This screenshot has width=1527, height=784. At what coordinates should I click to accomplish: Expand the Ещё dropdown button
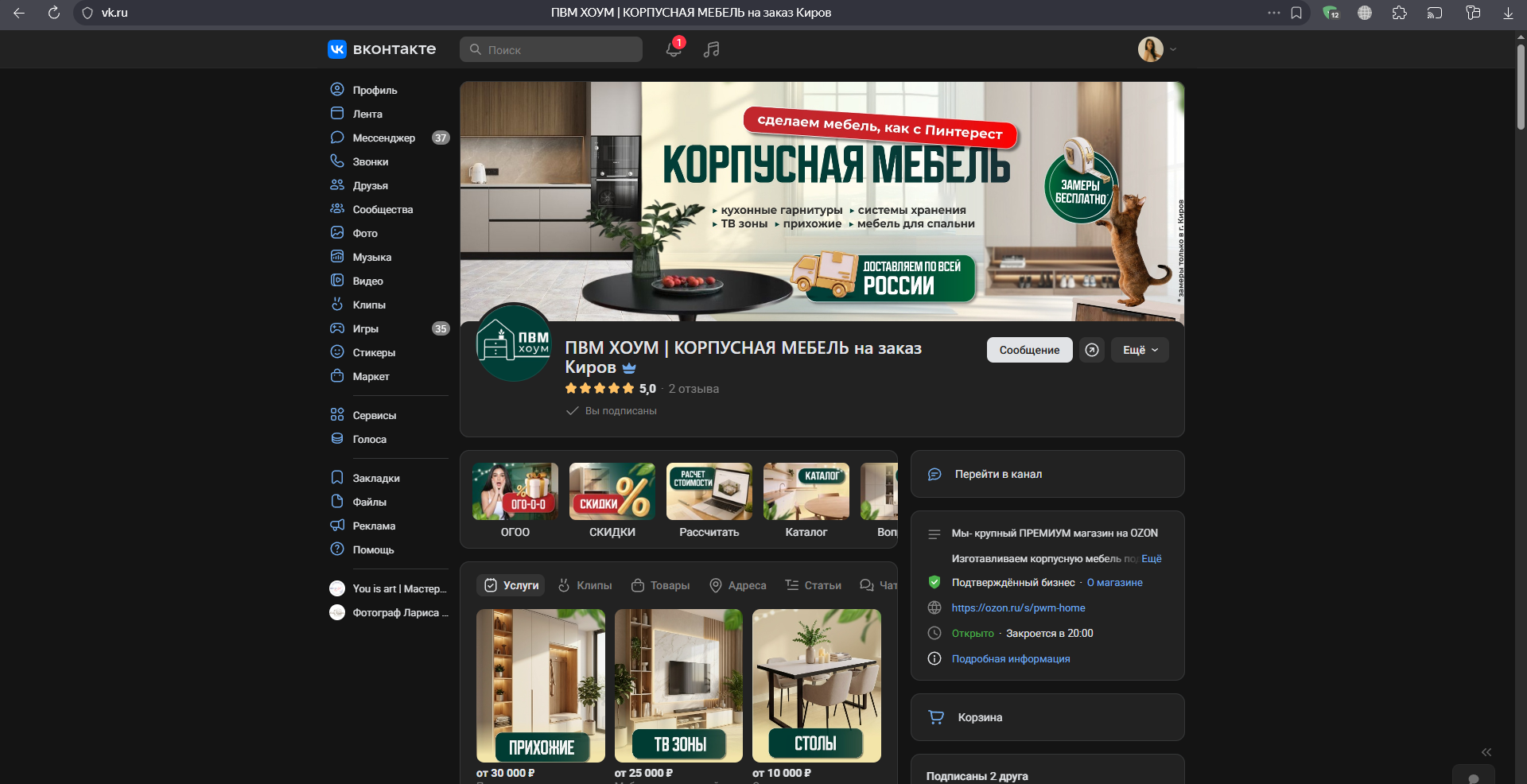[1140, 350]
